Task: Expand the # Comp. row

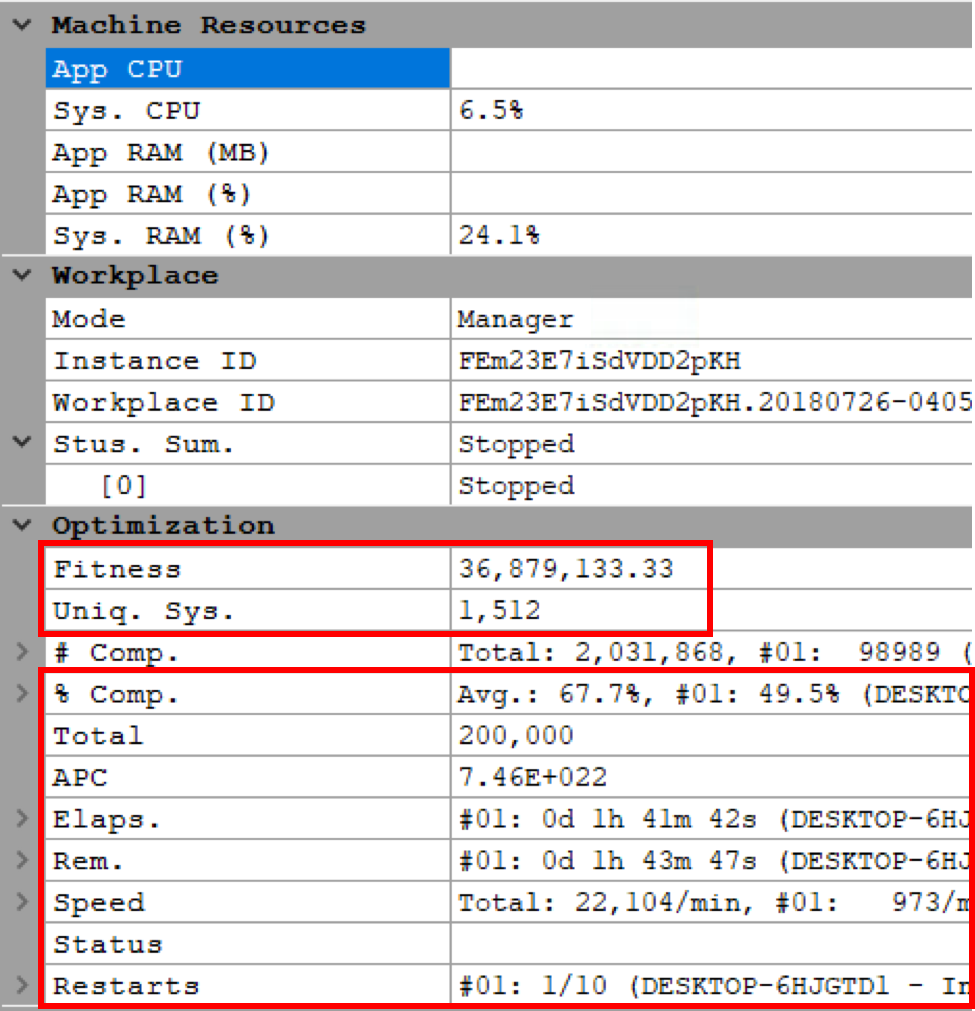Action: [x=22, y=653]
